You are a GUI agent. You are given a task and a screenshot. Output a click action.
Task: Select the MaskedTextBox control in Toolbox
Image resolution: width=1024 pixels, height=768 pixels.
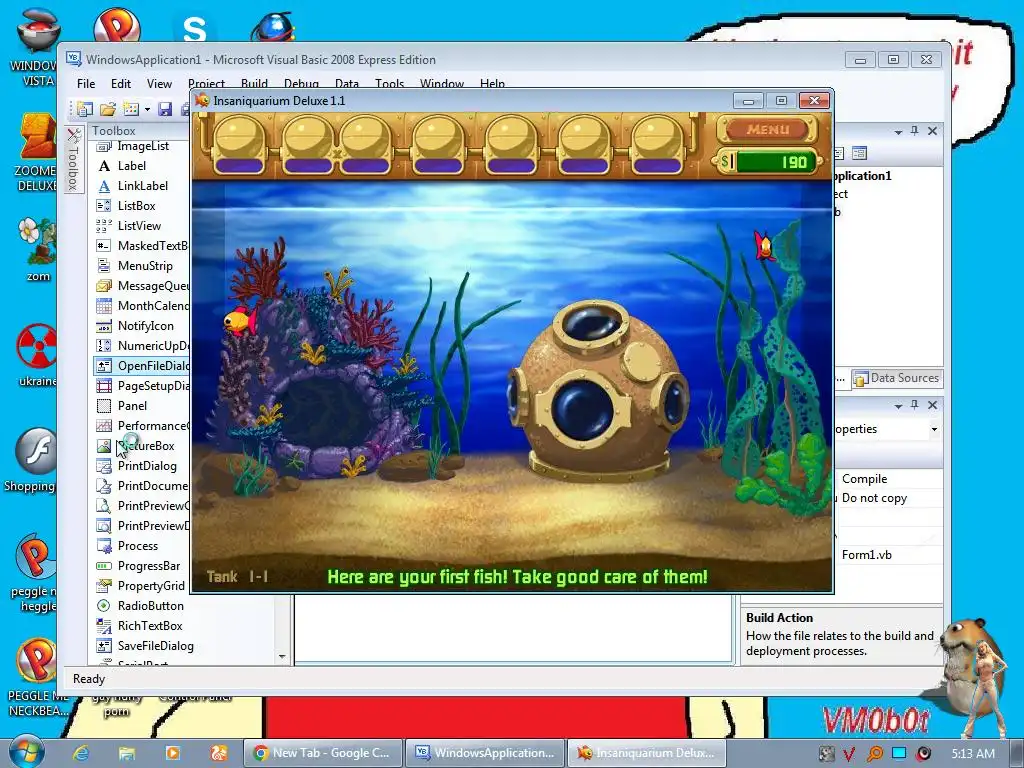pos(142,246)
